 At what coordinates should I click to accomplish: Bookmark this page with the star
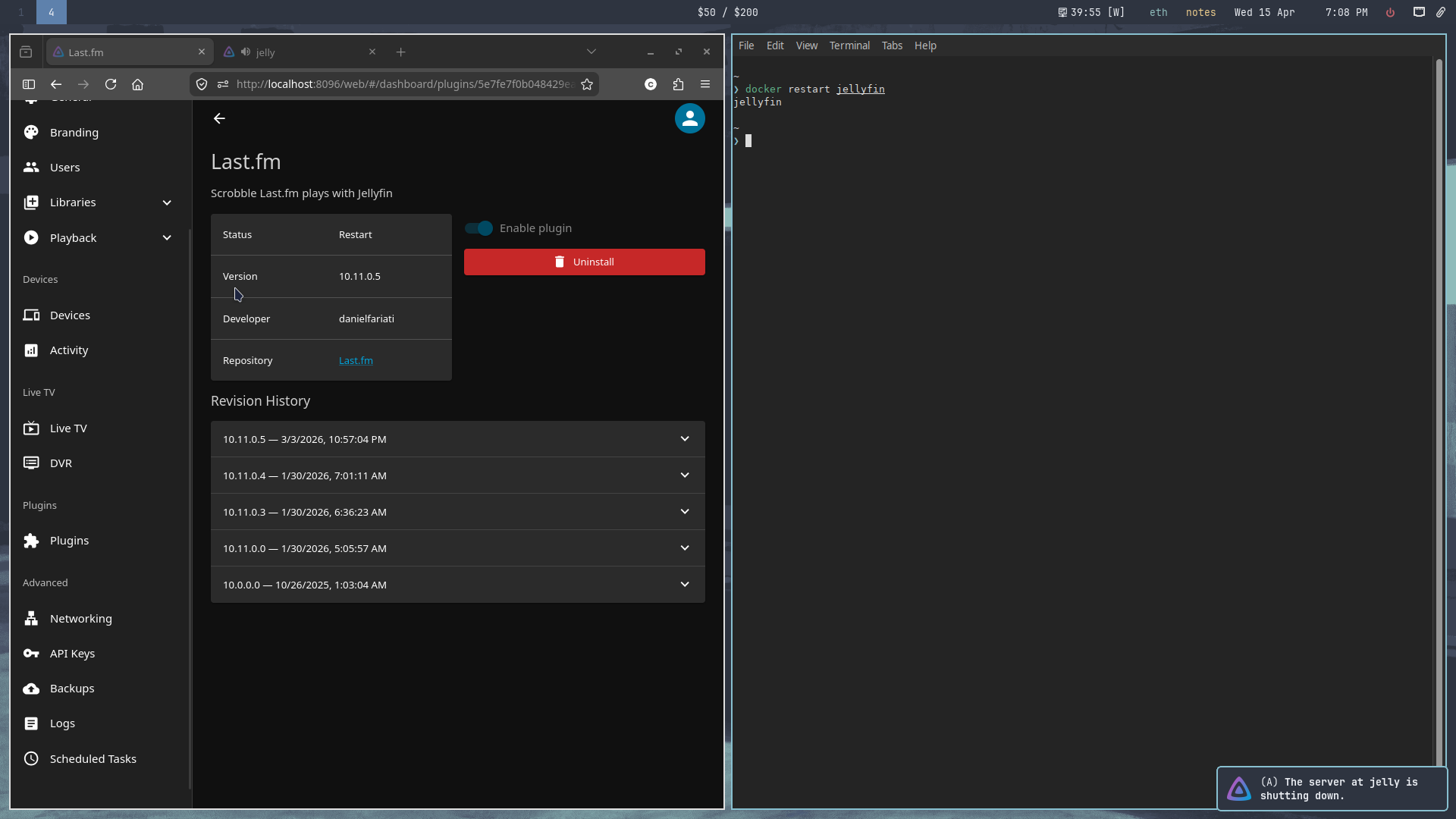587,84
